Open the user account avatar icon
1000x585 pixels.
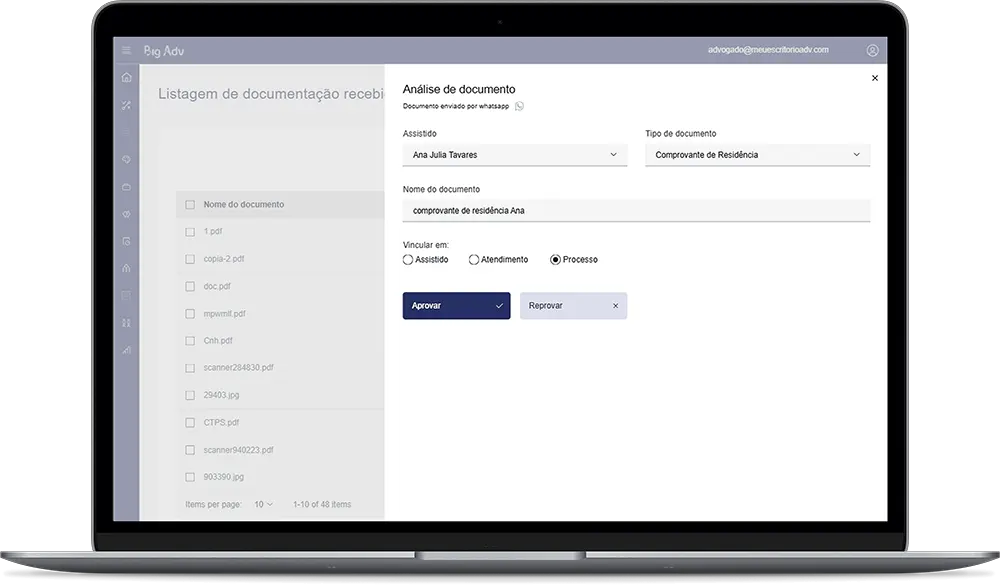[872, 50]
